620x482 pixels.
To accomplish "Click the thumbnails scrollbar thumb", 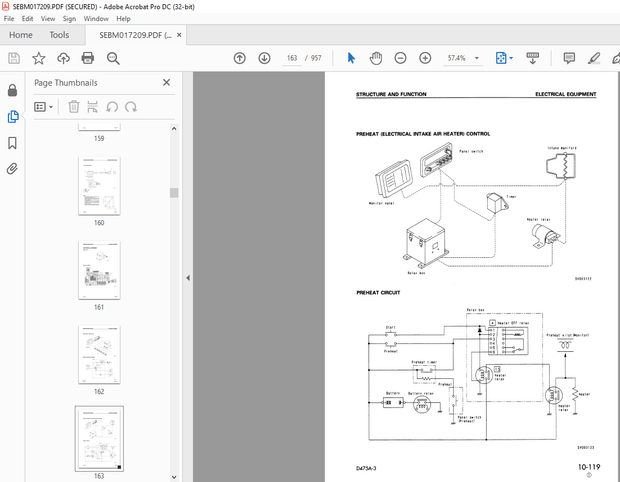I will point(174,193).
